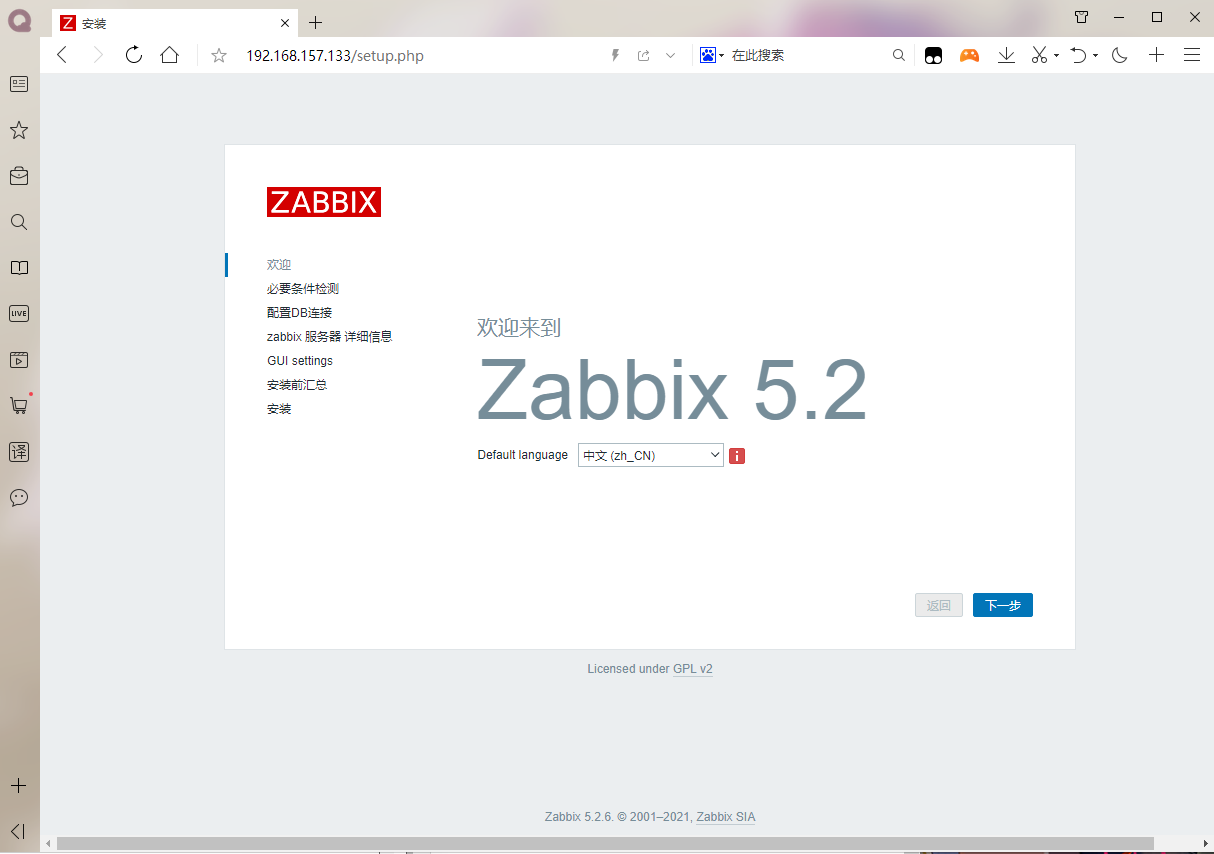Screen dimensions: 1214x854
Task: Select the final 安装 step in list
Action: (279, 409)
